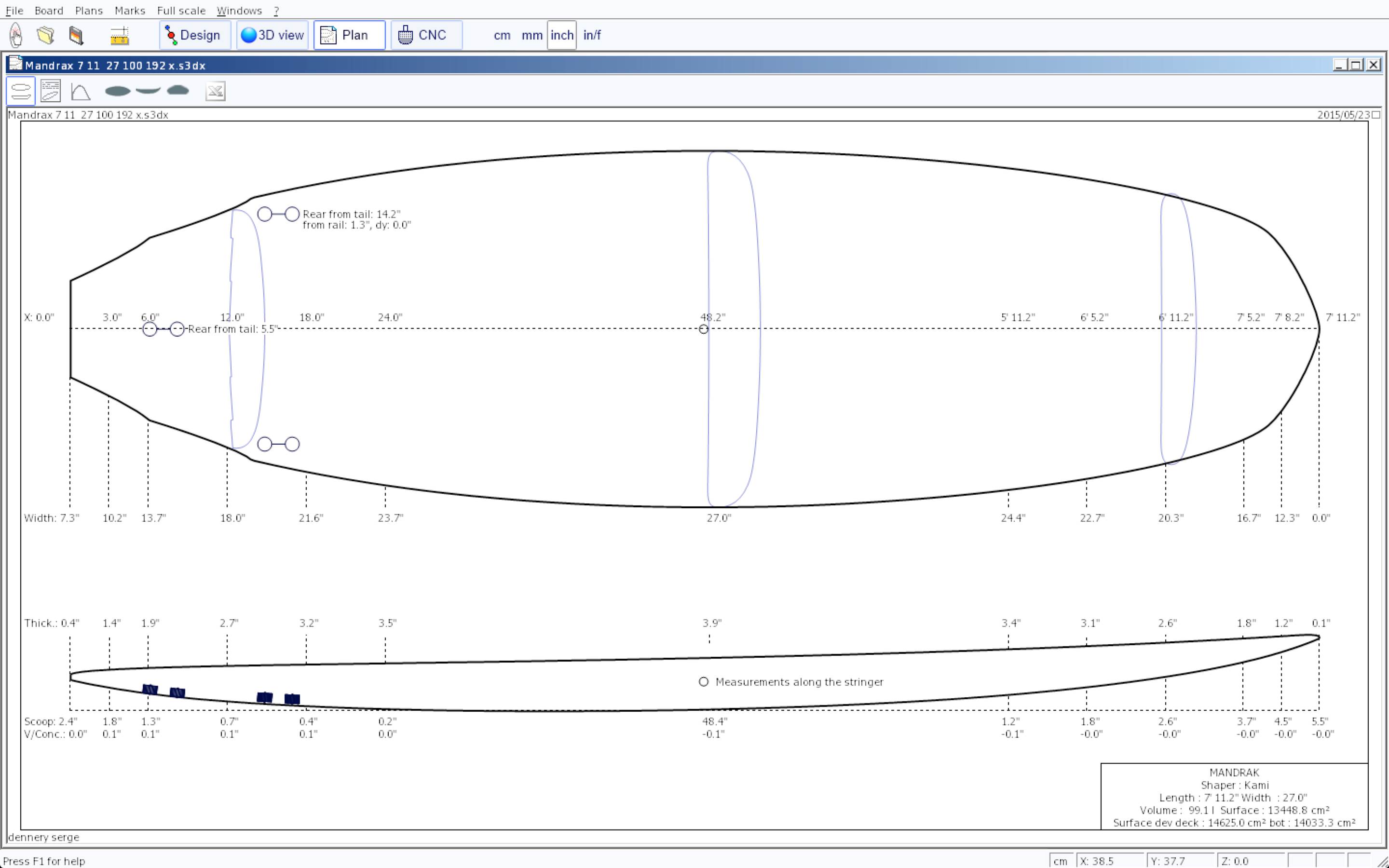The height and width of the screenshot is (868, 1389).
Task: Click the save board icon
Action: (76, 35)
